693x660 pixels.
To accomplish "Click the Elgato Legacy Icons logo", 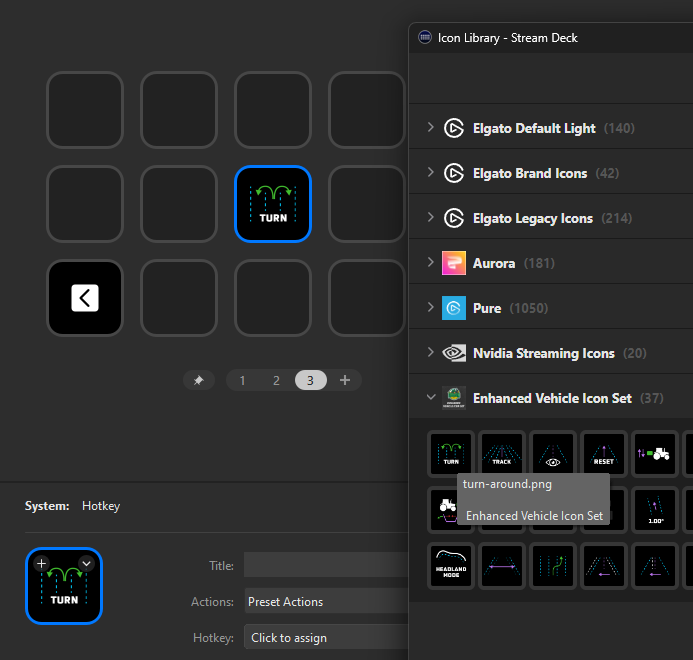I will coord(454,218).
